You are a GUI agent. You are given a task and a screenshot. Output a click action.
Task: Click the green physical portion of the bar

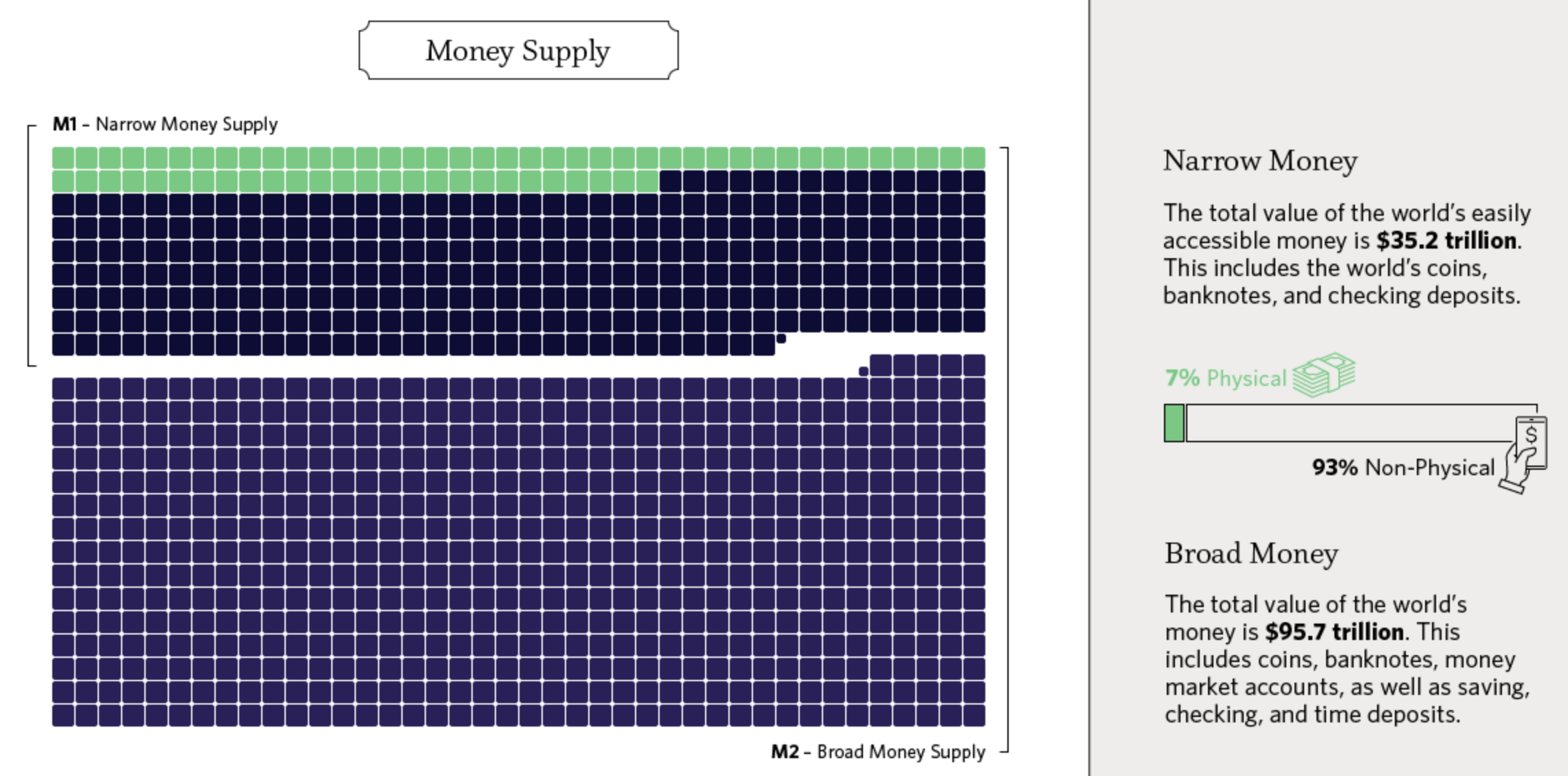tap(1174, 423)
